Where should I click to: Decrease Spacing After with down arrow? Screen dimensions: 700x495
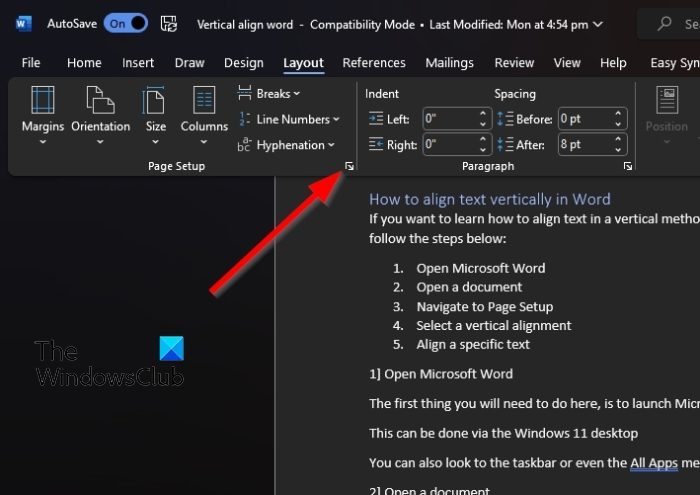tap(618, 150)
